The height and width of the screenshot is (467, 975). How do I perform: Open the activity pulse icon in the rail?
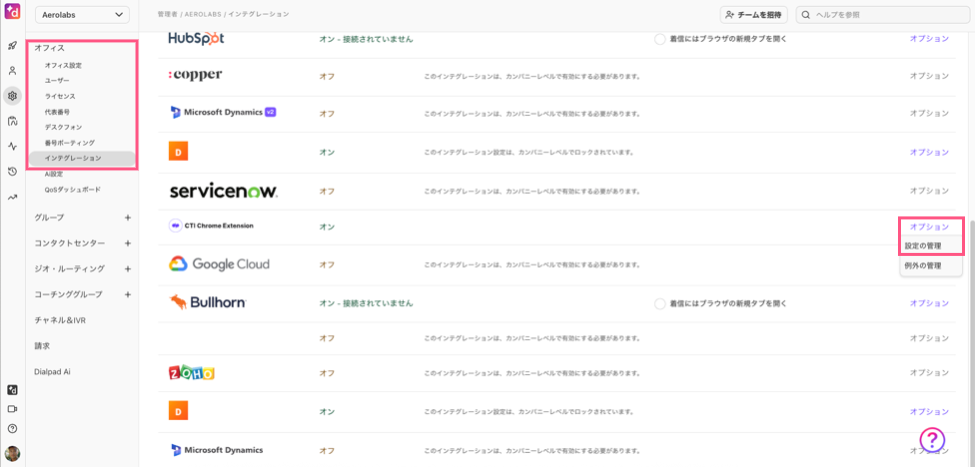[12, 146]
